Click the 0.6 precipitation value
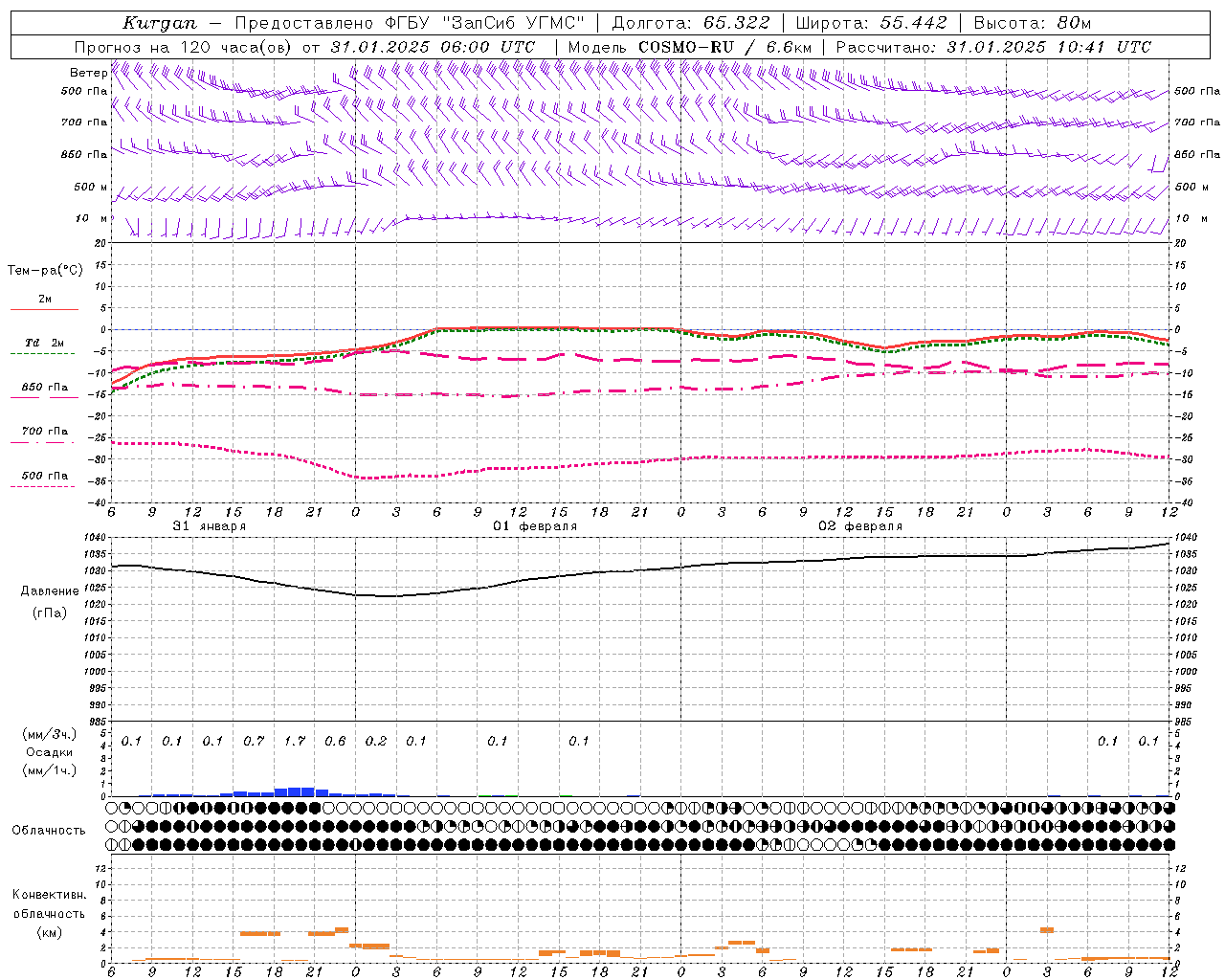Screen dimensions: 1225x980 click(x=335, y=742)
